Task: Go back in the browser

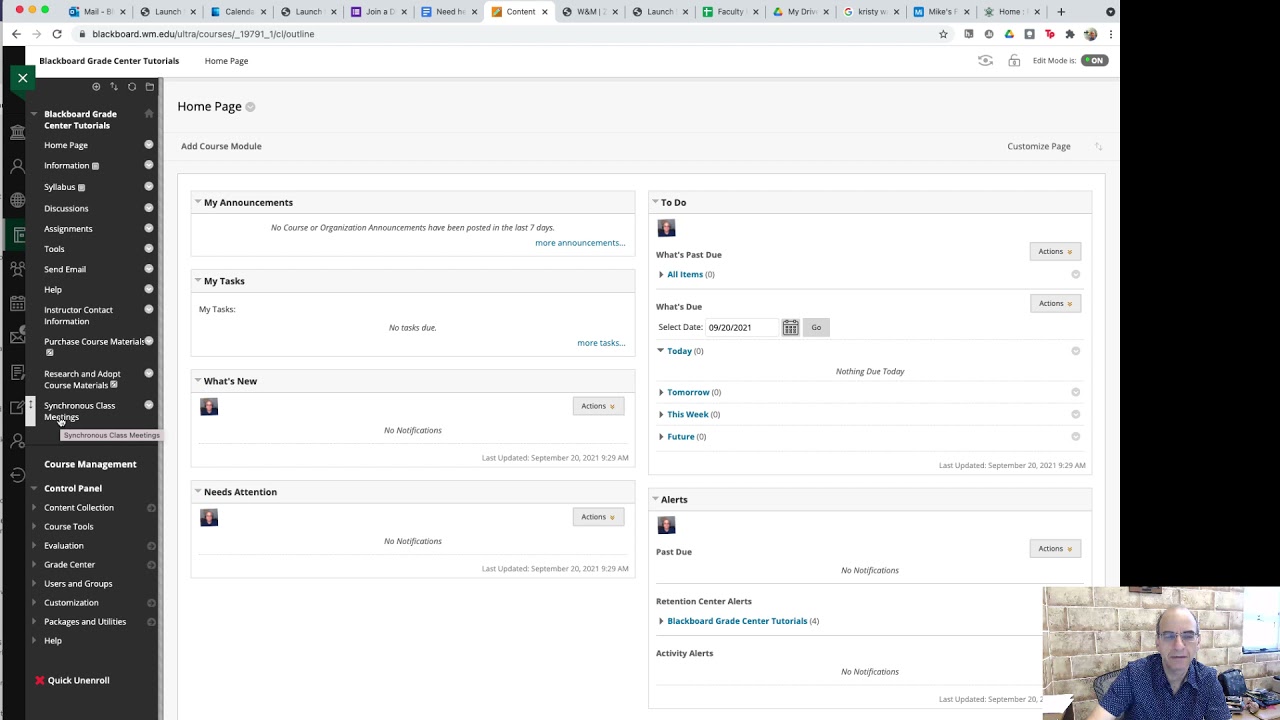Action: coord(16,34)
